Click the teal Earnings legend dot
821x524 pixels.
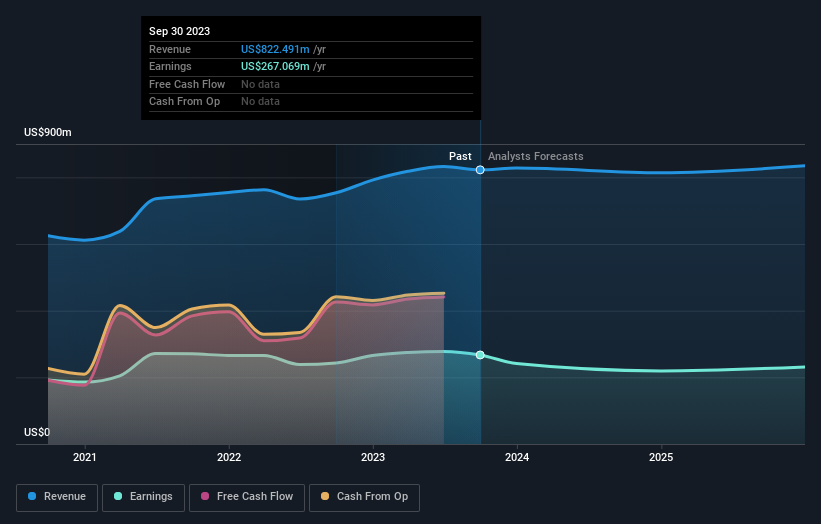[x=118, y=496]
